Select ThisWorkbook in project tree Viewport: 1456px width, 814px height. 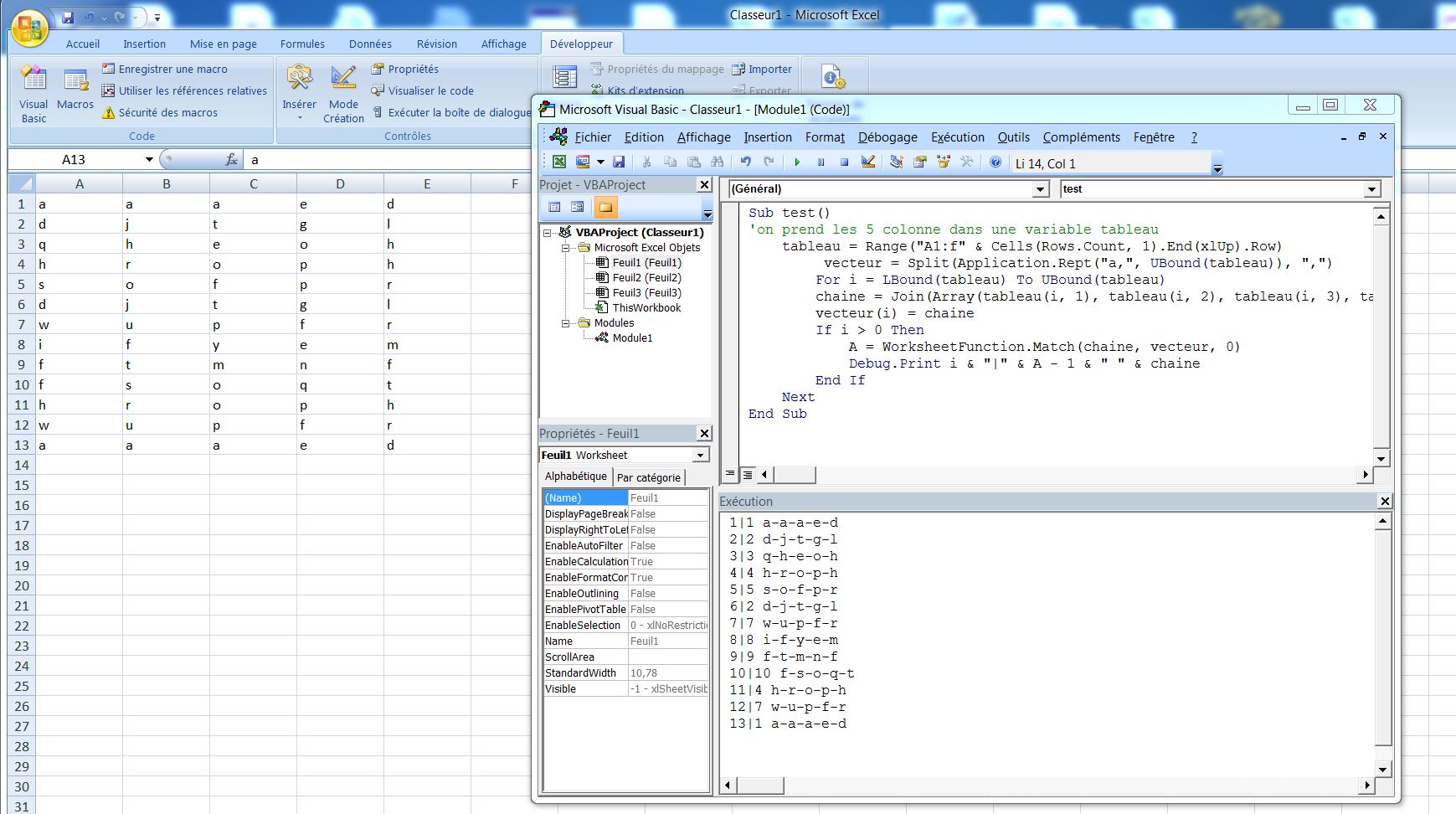[646, 308]
